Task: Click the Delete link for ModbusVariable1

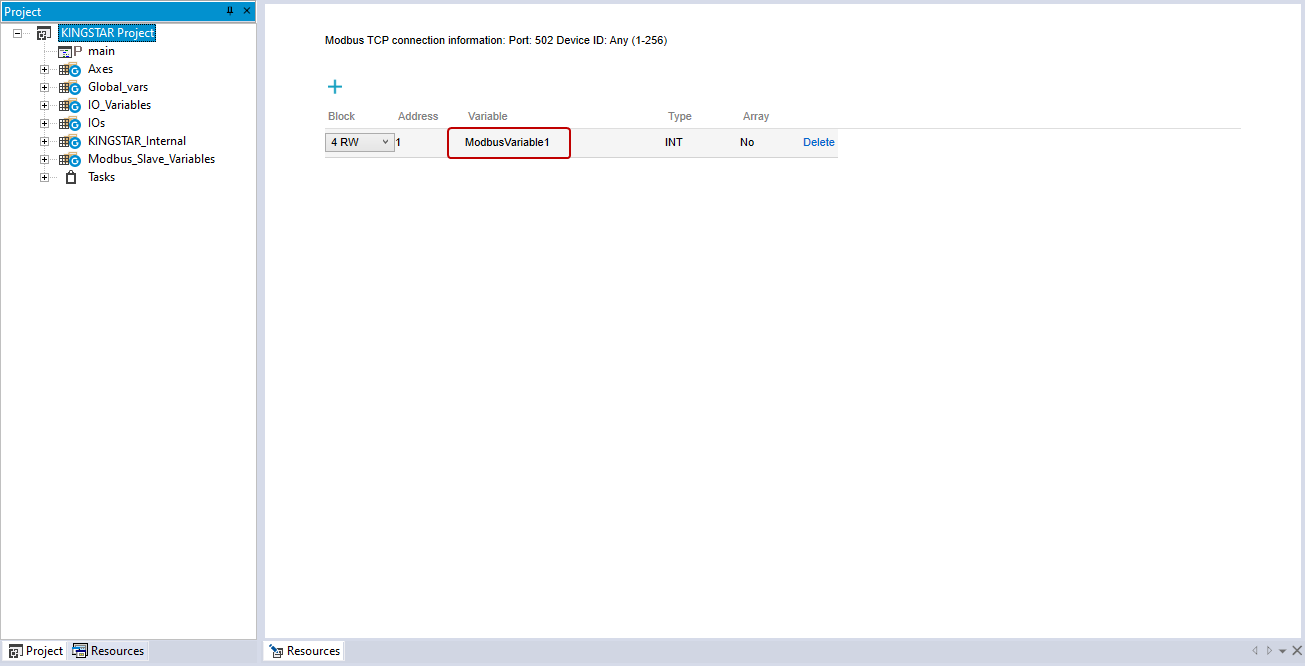Action: (818, 143)
